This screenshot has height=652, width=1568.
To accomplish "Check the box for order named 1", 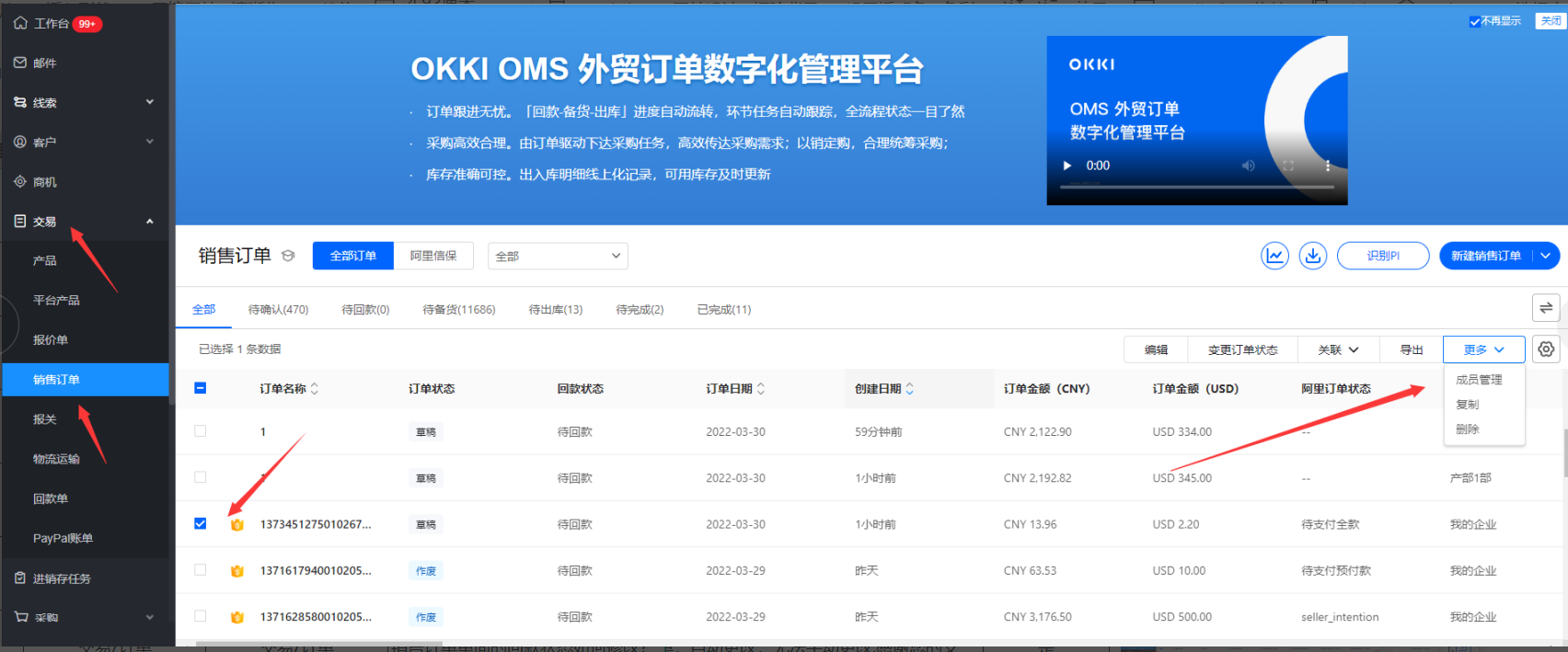I will [x=201, y=431].
